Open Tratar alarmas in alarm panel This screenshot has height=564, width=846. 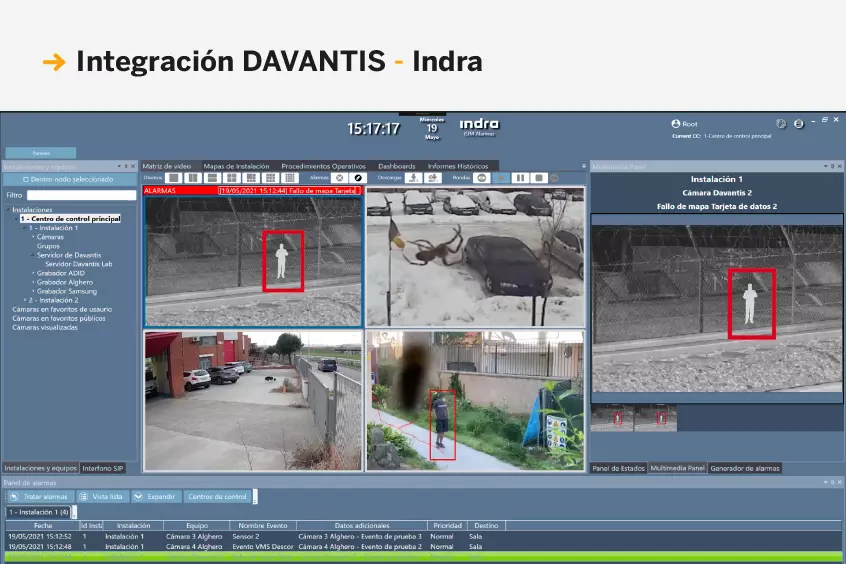tap(39, 497)
